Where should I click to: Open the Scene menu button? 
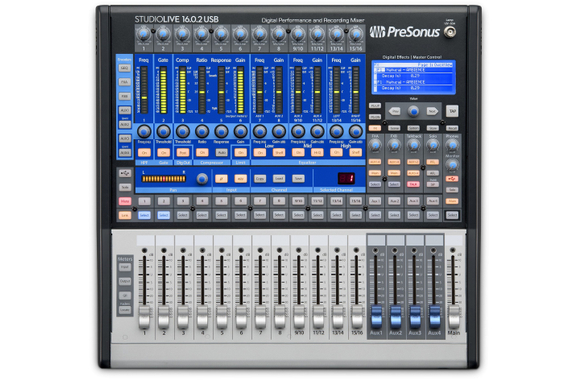(x=394, y=128)
